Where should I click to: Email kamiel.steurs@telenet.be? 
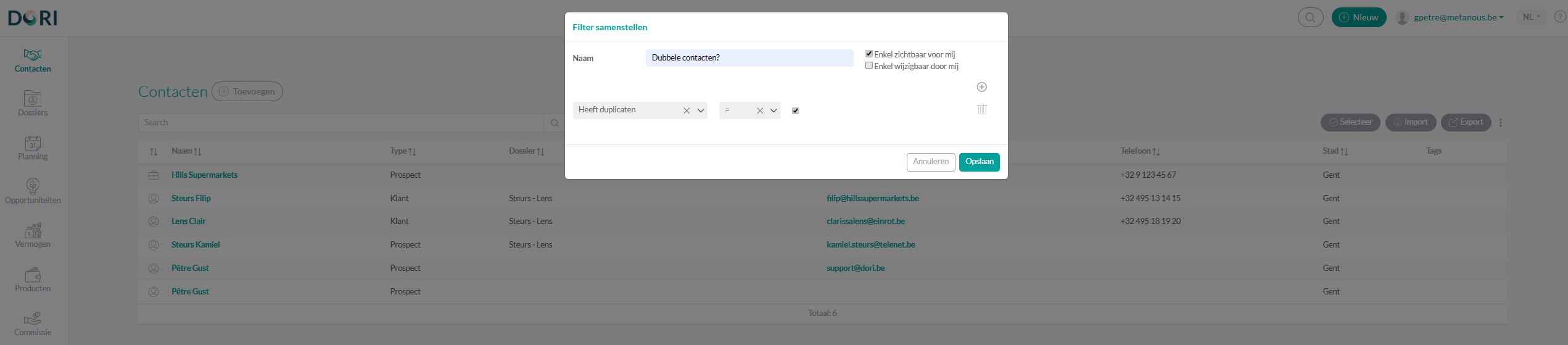pyautogui.click(x=871, y=245)
